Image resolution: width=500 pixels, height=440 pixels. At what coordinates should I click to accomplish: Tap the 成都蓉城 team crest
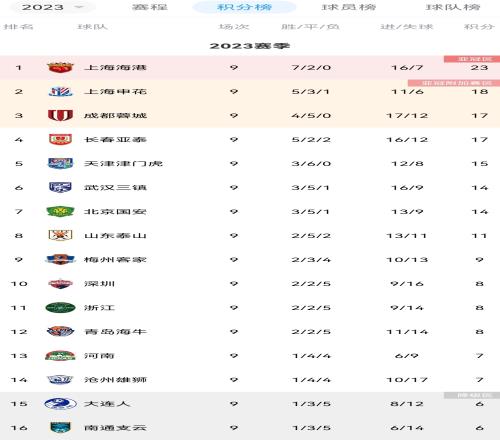pos(60,115)
